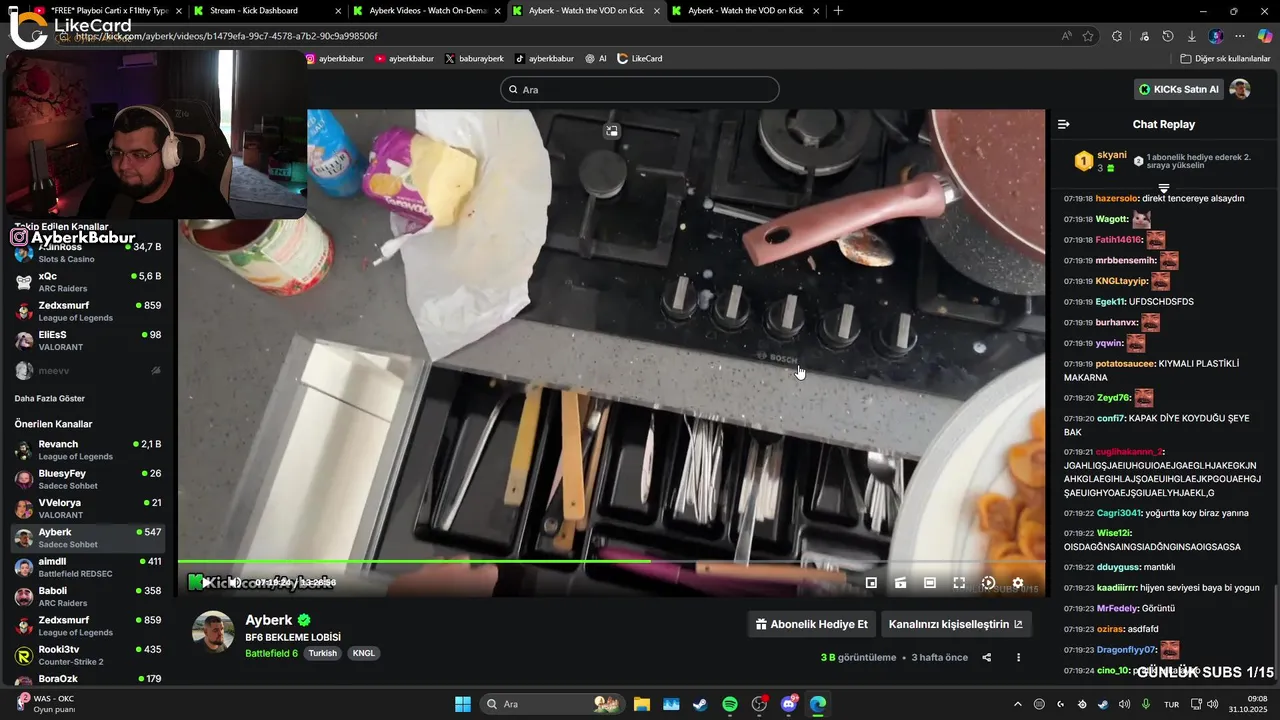Click KICKs Satın Al button
This screenshot has height=720, width=1280.
click(x=1179, y=89)
